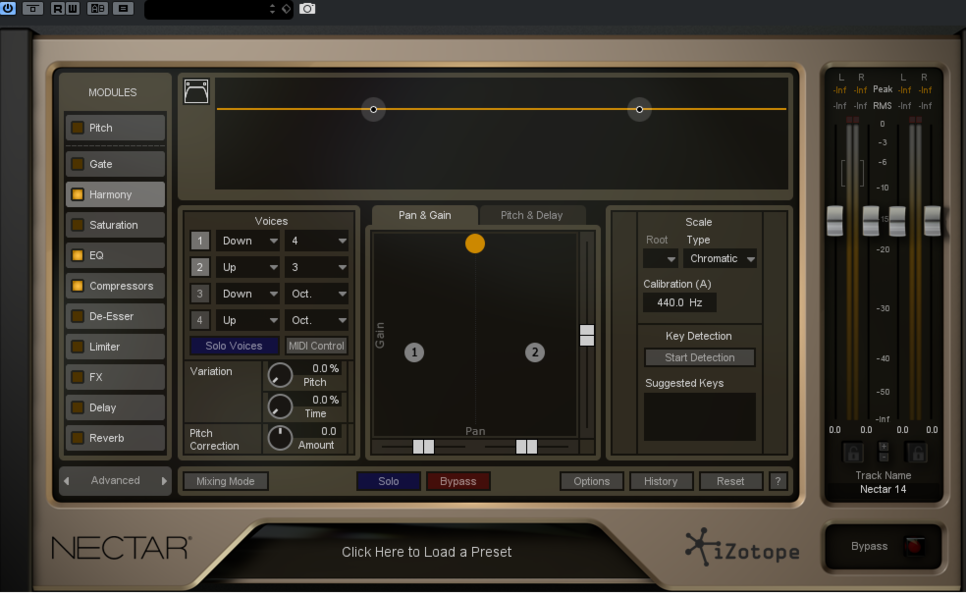966x595 pixels.
Task: Click the blue Solo button
Action: [x=389, y=481]
